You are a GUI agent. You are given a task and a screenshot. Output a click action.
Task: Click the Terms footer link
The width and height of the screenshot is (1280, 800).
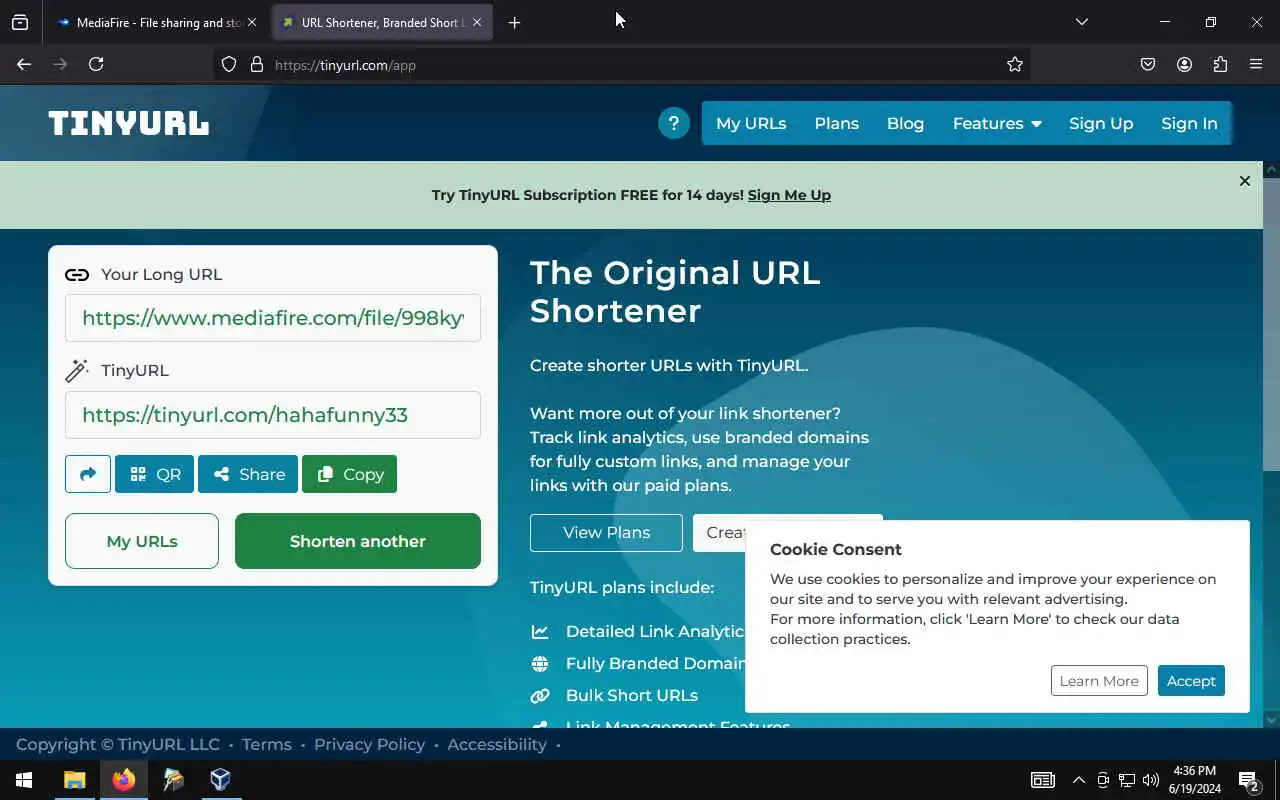point(267,744)
